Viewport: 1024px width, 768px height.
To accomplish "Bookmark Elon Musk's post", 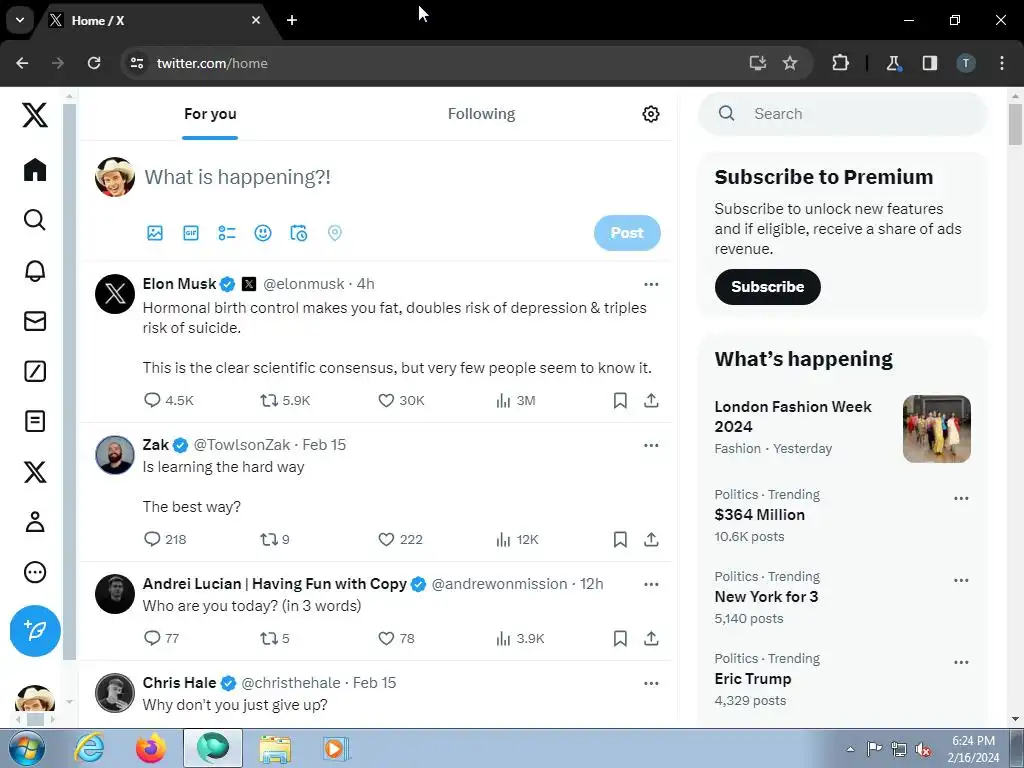I will (620, 400).
